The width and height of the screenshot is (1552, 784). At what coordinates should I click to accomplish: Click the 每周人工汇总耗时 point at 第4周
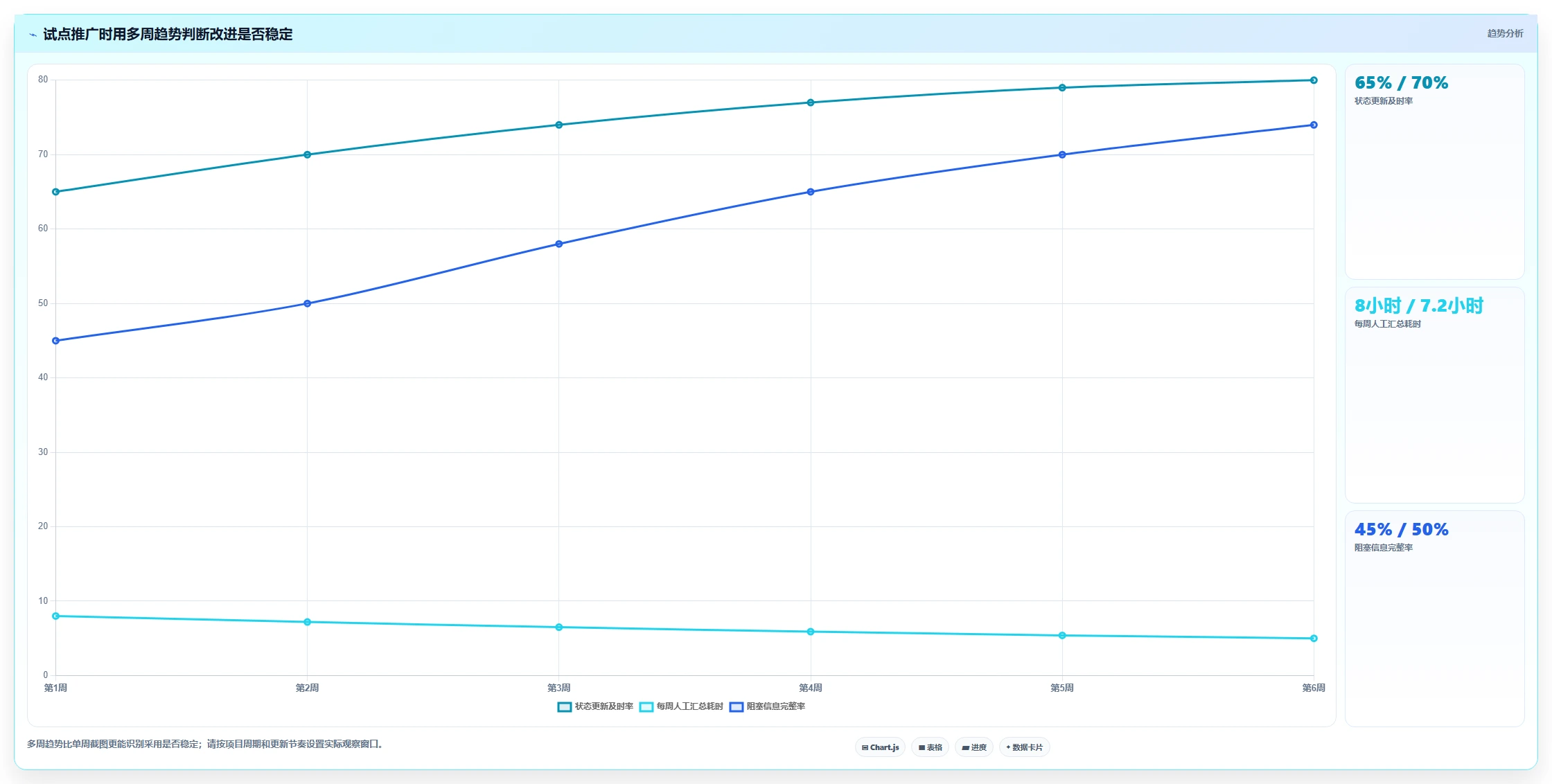click(x=811, y=632)
